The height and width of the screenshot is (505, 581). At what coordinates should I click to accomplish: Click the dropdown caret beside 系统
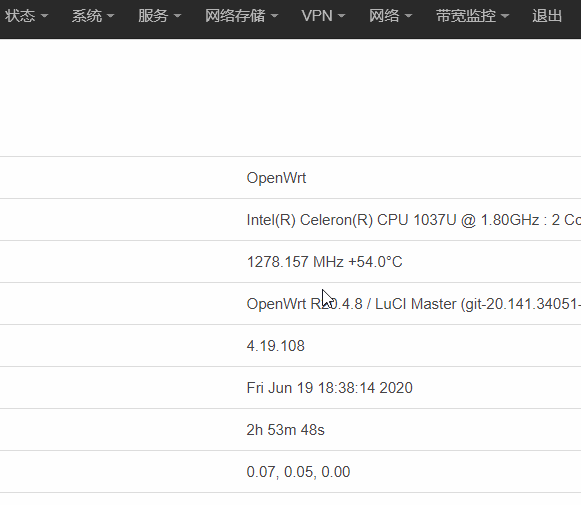(110, 16)
